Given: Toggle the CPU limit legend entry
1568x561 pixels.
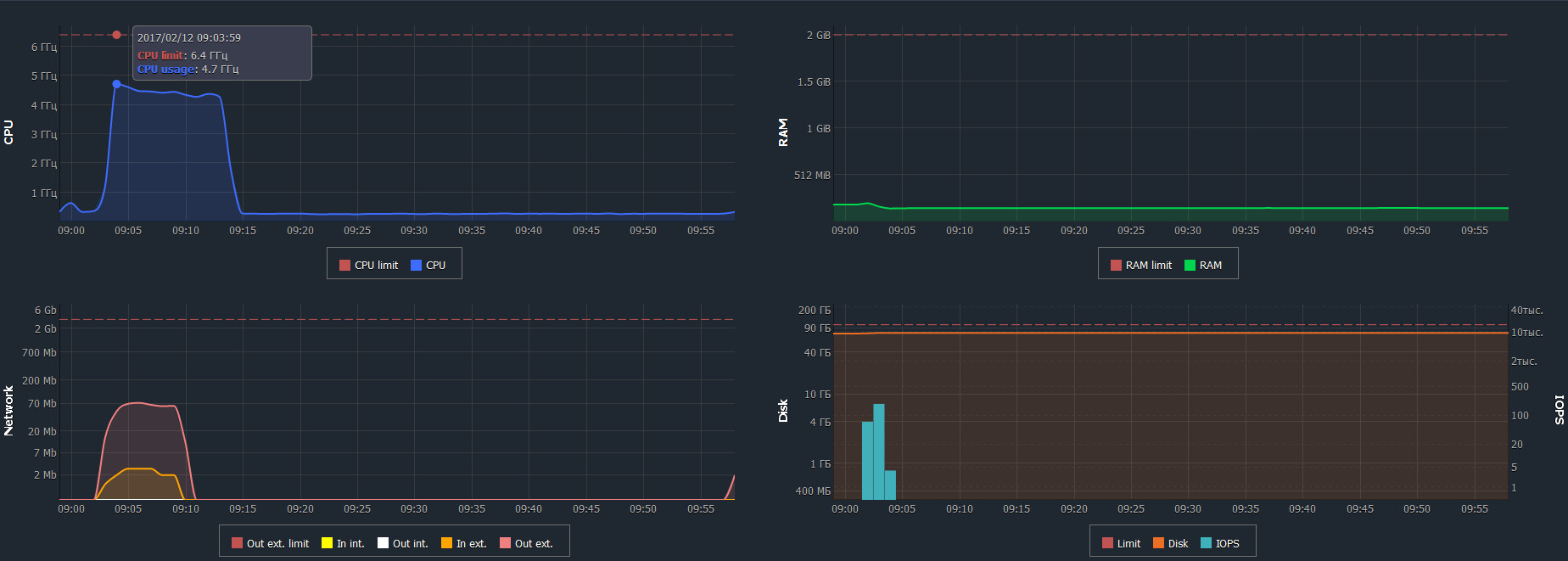Looking at the screenshot, I should pos(368,265).
